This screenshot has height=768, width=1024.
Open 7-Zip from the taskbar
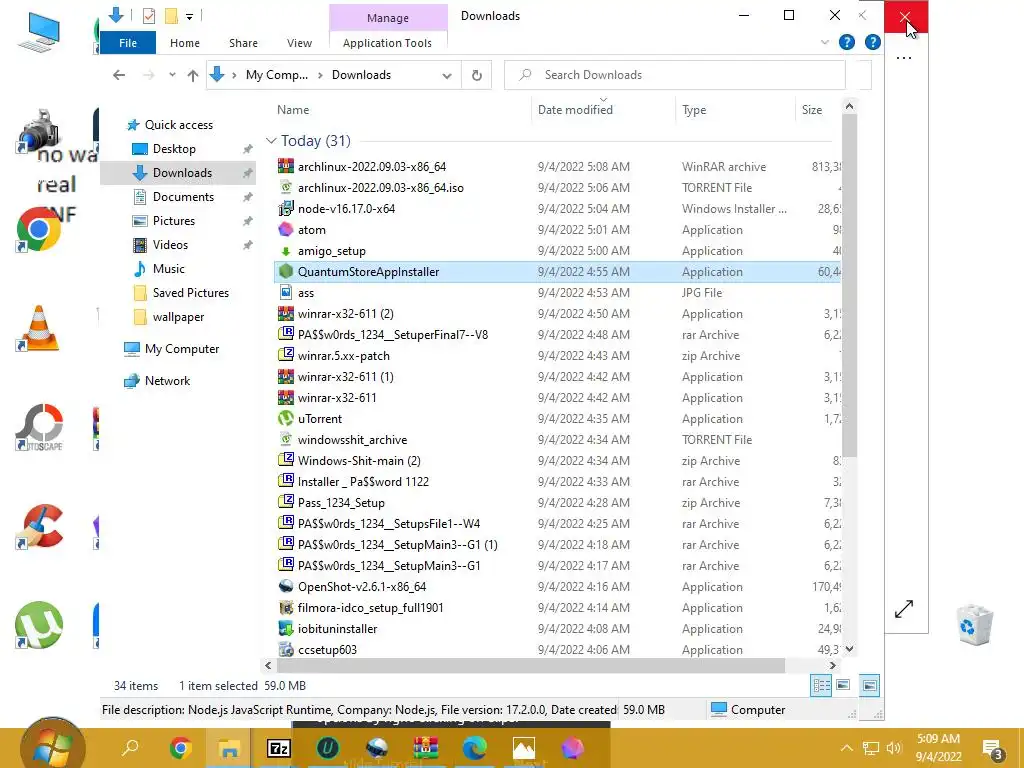(x=278, y=748)
